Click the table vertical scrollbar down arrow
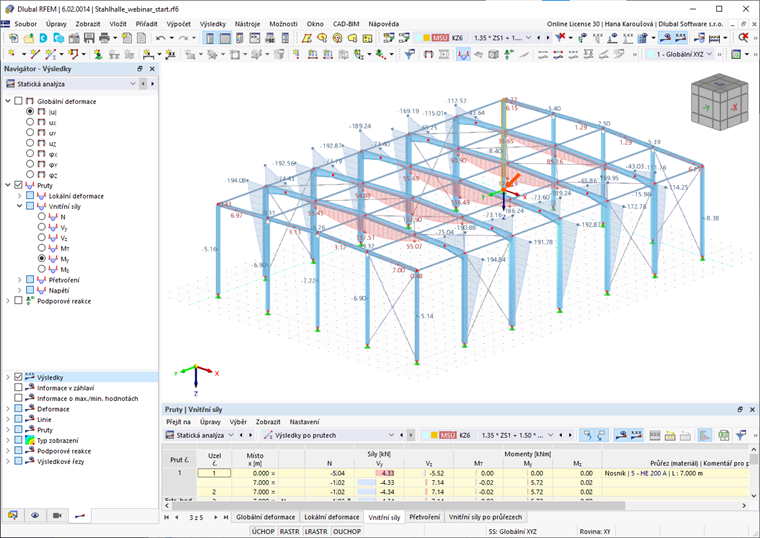Image resolution: width=760 pixels, height=538 pixels. click(x=754, y=495)
